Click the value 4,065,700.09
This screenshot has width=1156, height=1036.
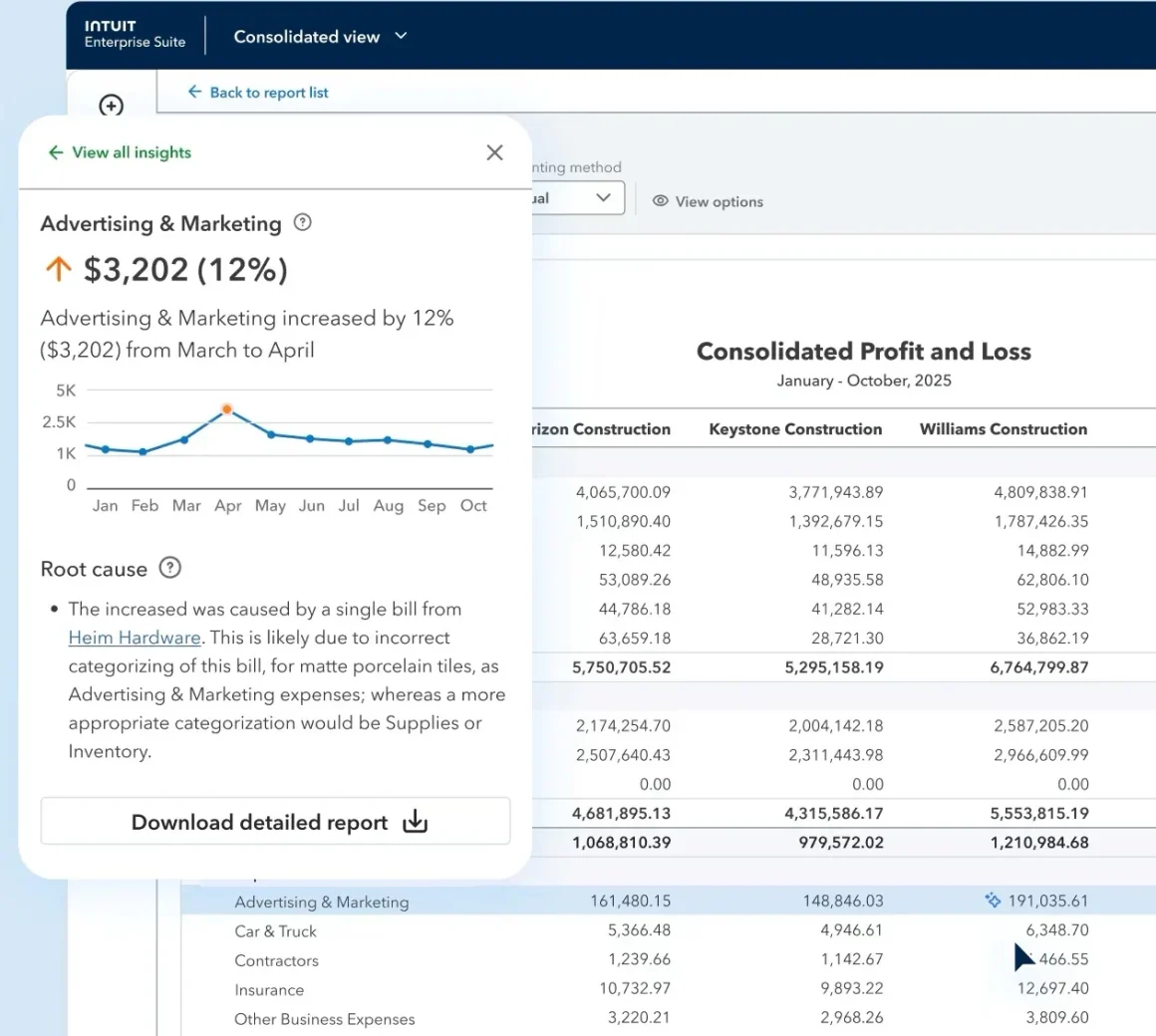(623, 492)
